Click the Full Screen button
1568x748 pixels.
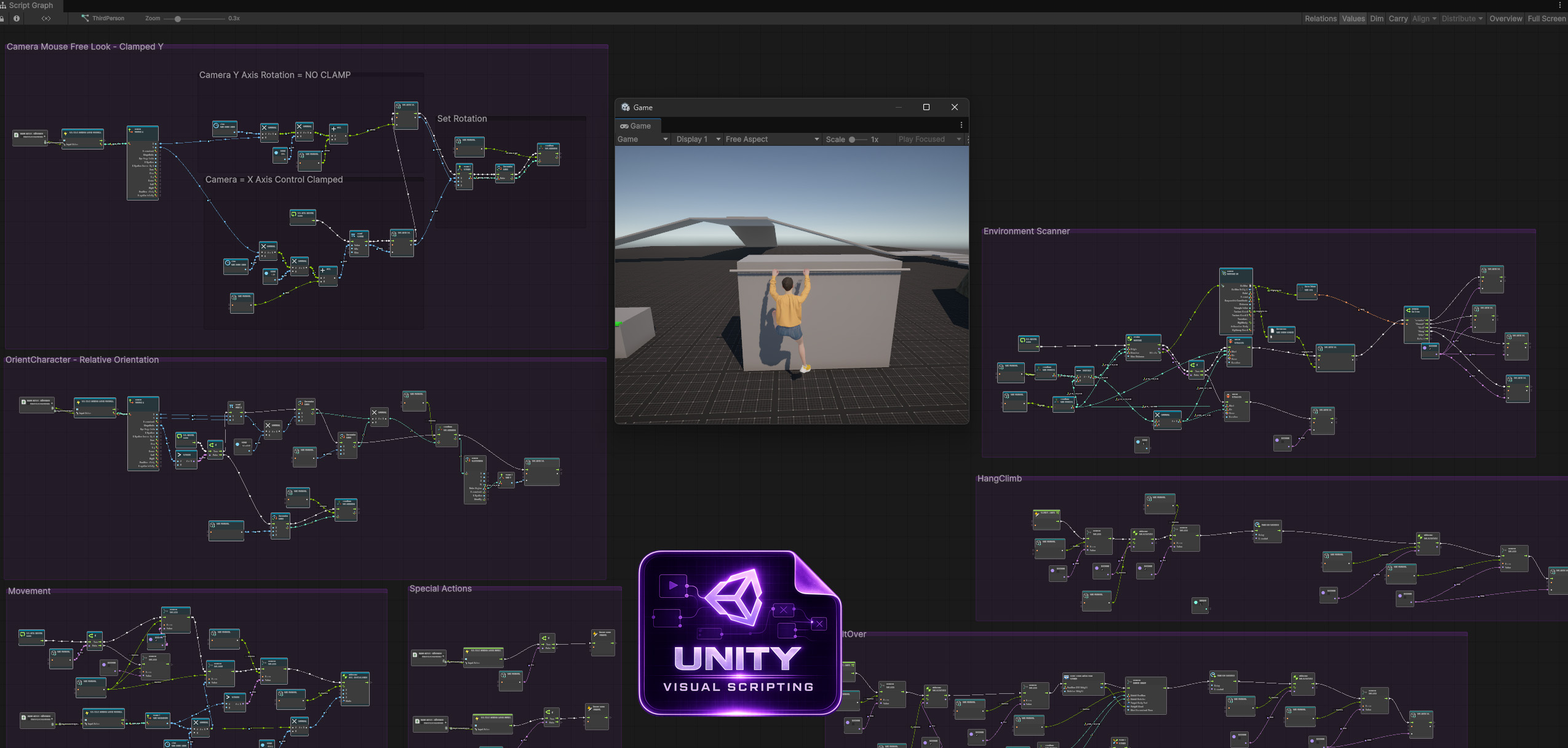click(x=1546, y=18)
